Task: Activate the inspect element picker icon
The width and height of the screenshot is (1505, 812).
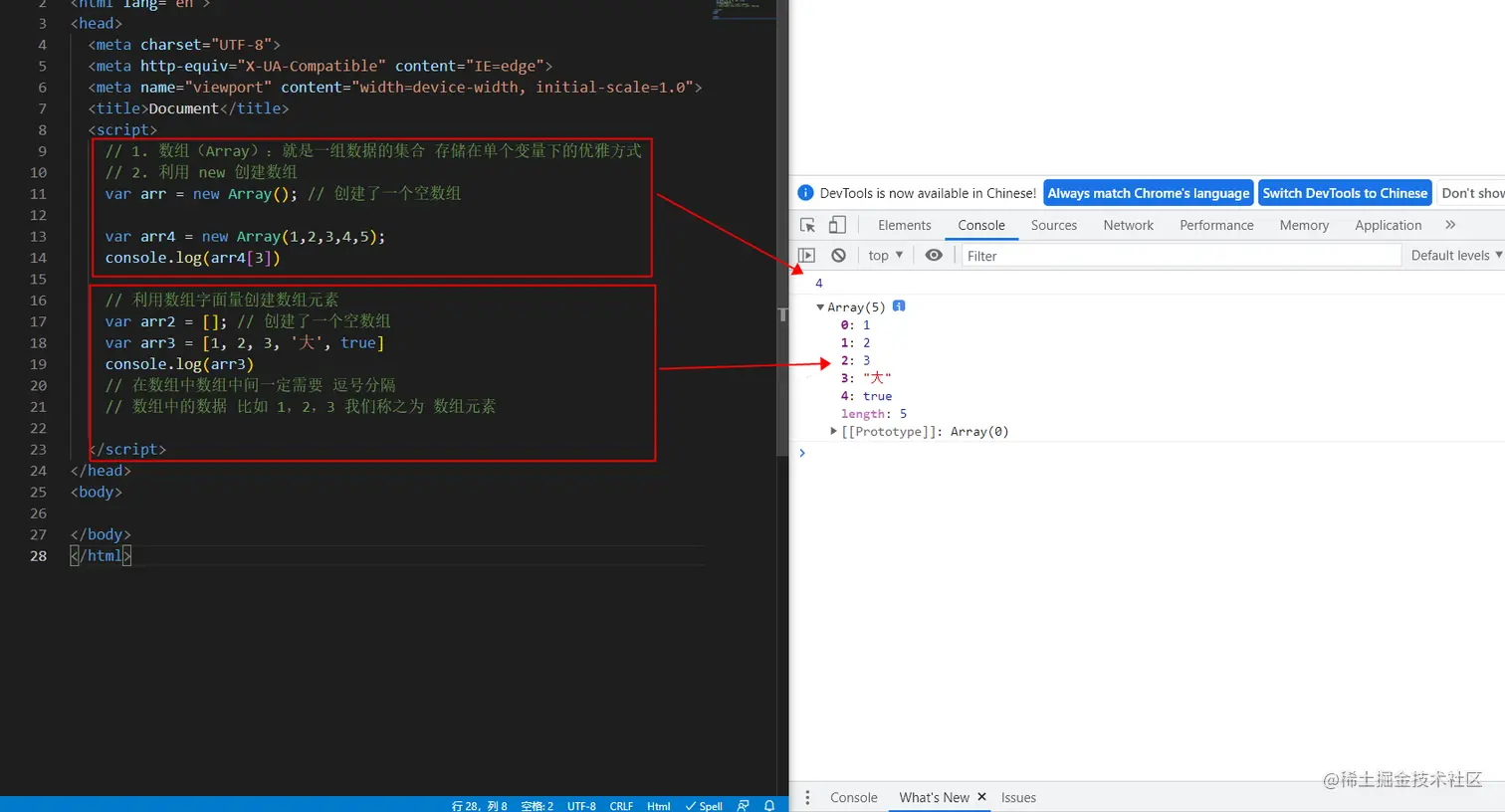Action: click(807, 225)
